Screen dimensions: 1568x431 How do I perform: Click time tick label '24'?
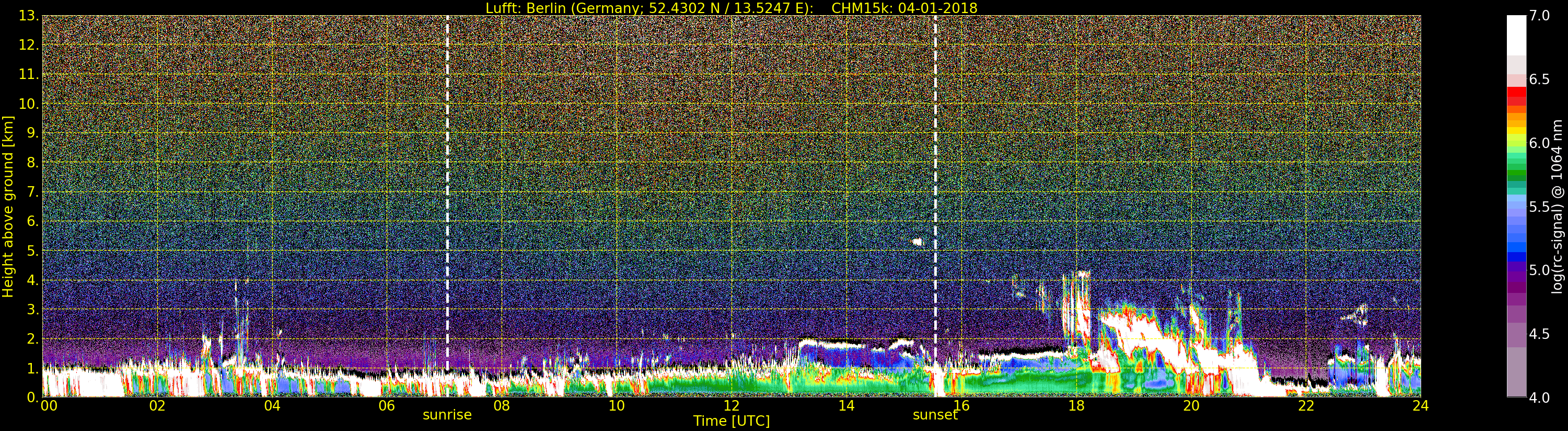tap(1421, 405)
